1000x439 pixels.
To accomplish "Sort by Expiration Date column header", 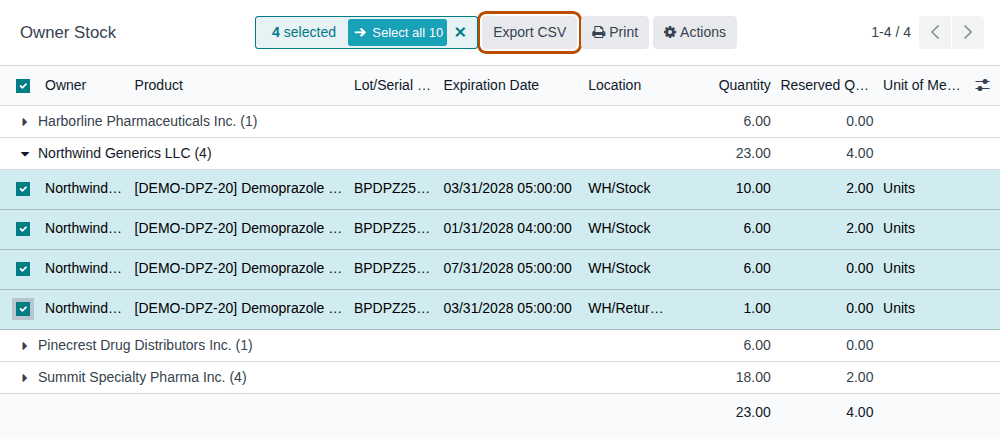I will click(491, 86).
